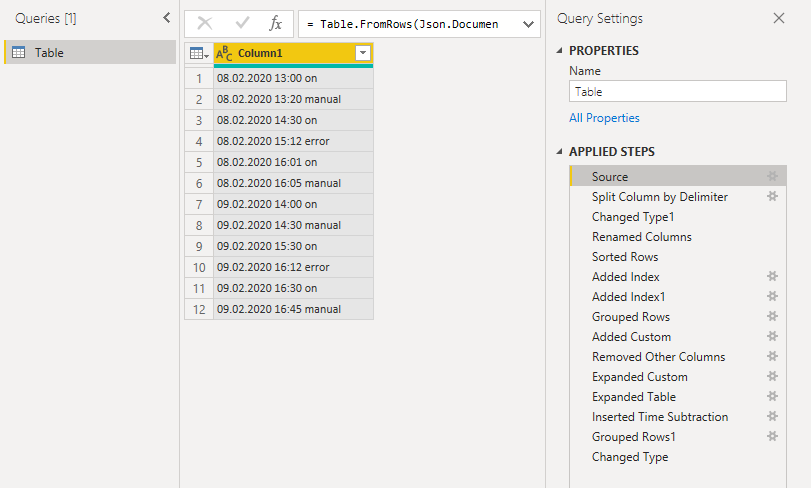This screenshot has height=488, width=811.
Task: Click cell '08.02.2020 15:12 error'
Action: [x=293, y=141]
